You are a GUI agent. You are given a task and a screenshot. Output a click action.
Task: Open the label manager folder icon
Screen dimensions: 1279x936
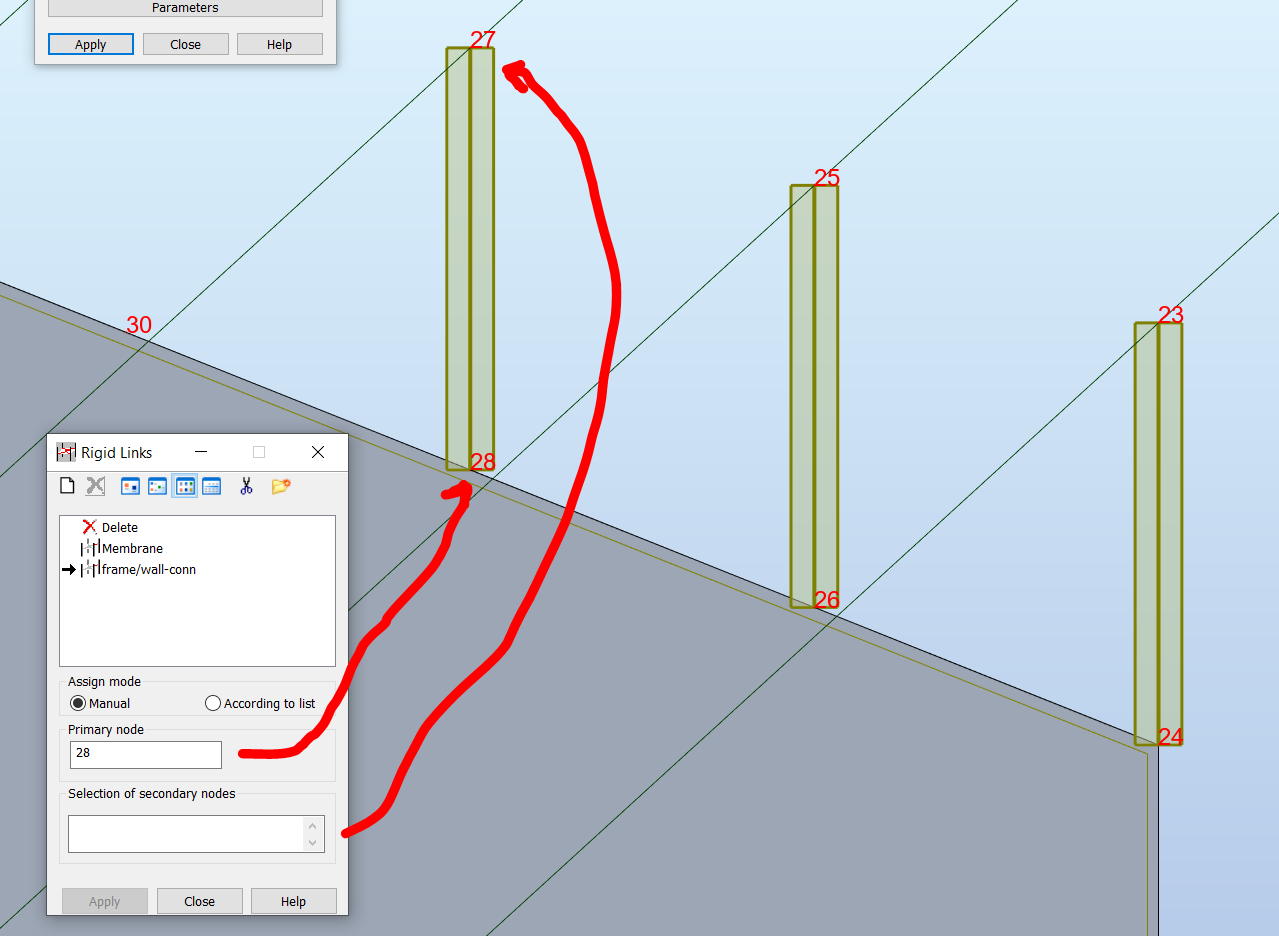[280, 485]
